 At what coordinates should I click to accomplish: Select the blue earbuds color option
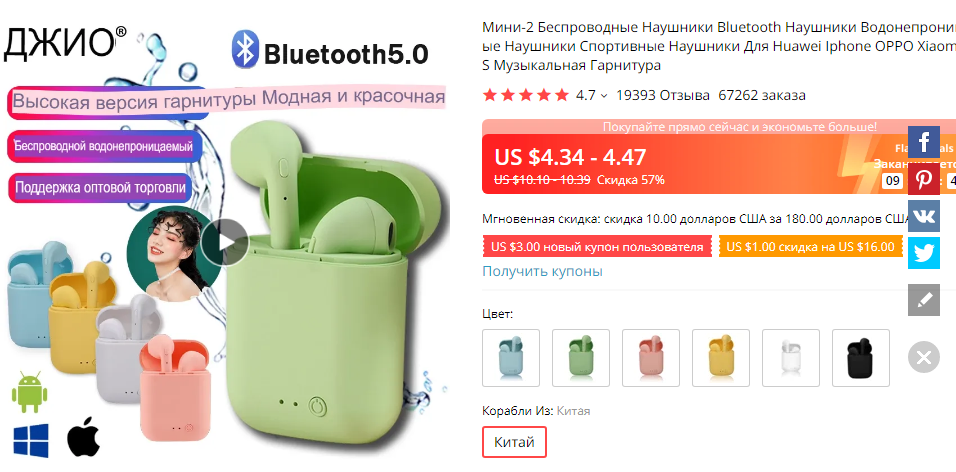[x=511, y=358]
